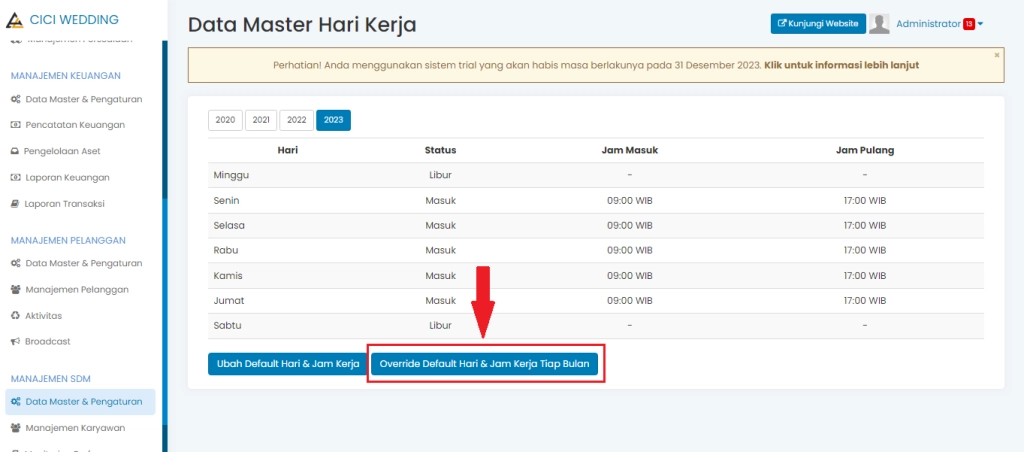Click the Administrator username link

(928, 24)
